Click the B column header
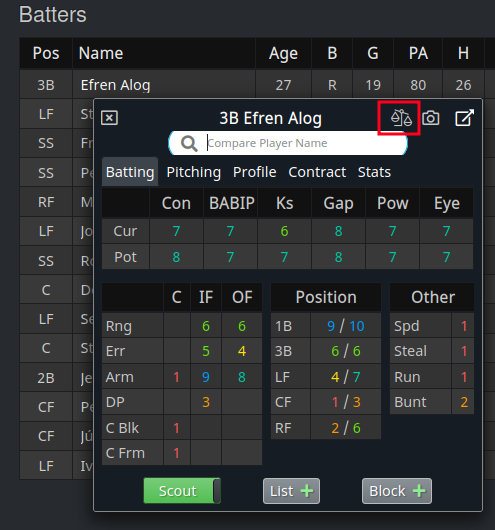This screenshot has height=530, width=495. click(332, 53)
